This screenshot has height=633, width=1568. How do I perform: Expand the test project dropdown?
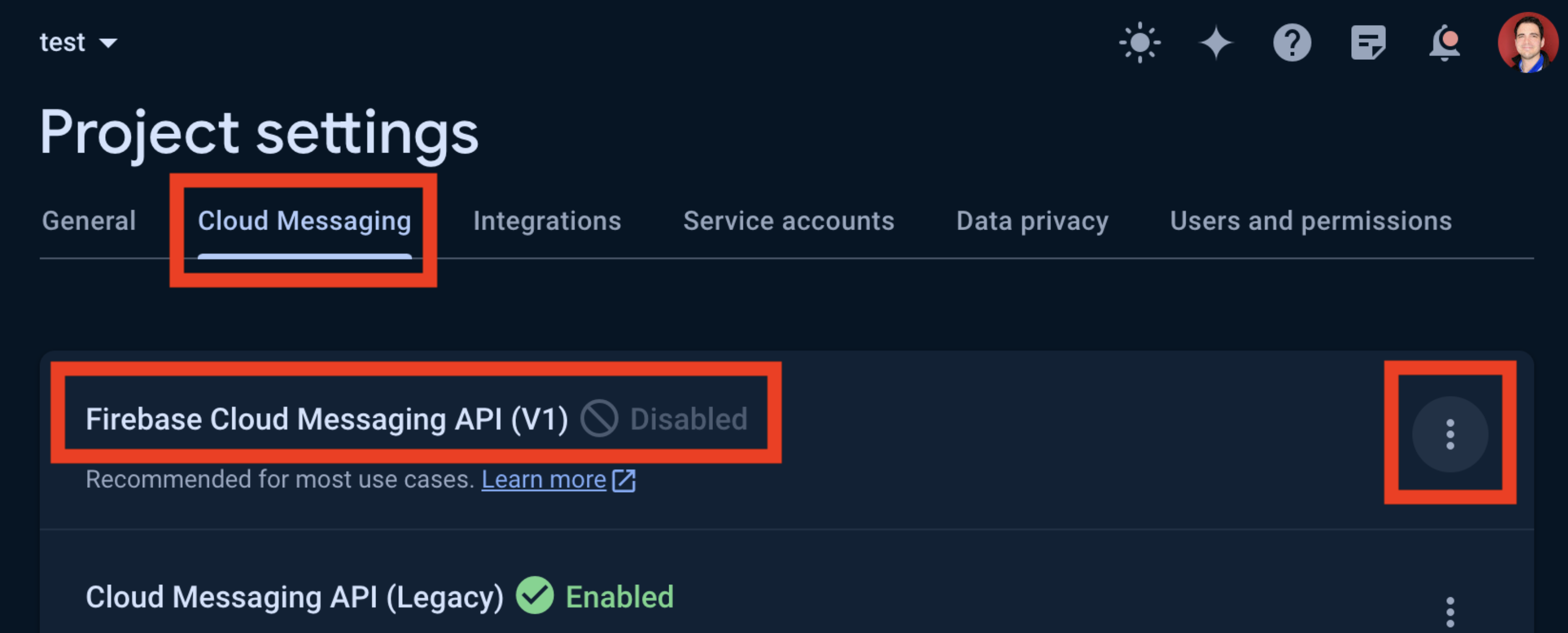coord(79,43)
